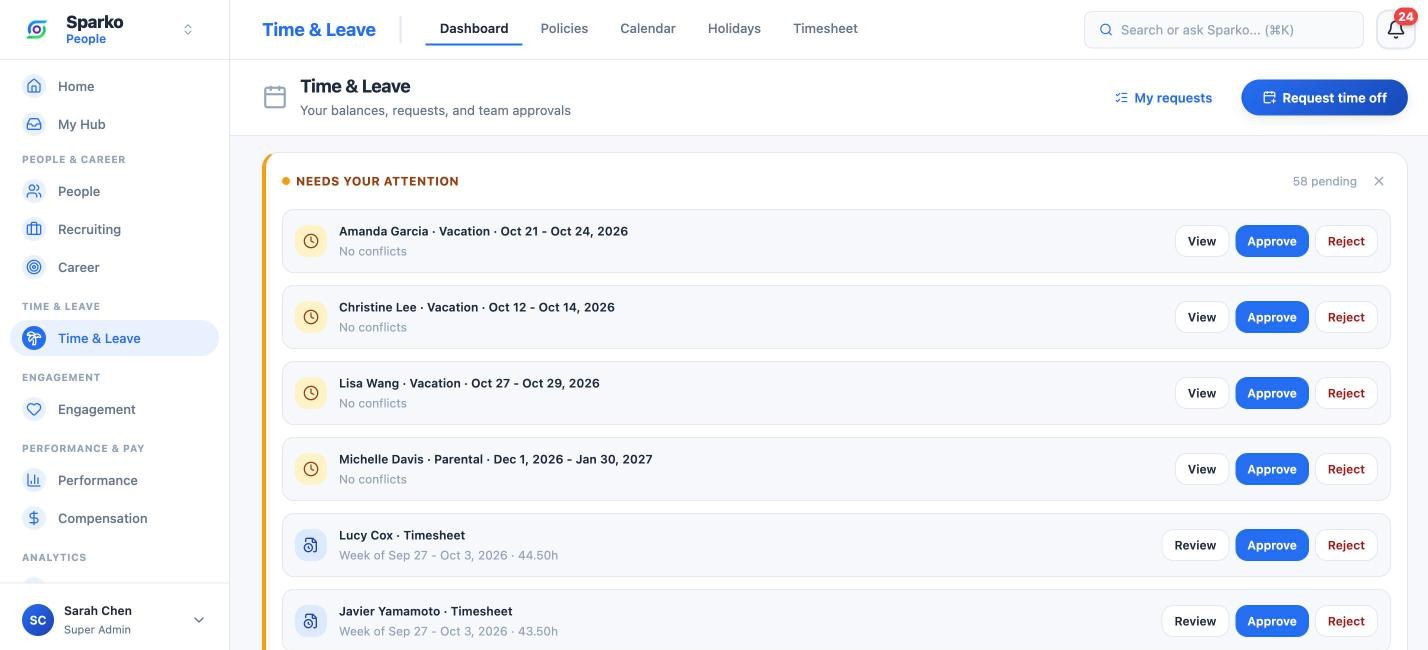
Task: Click timesheet icon on Lucy Cox row
Action: click(311, 545)
